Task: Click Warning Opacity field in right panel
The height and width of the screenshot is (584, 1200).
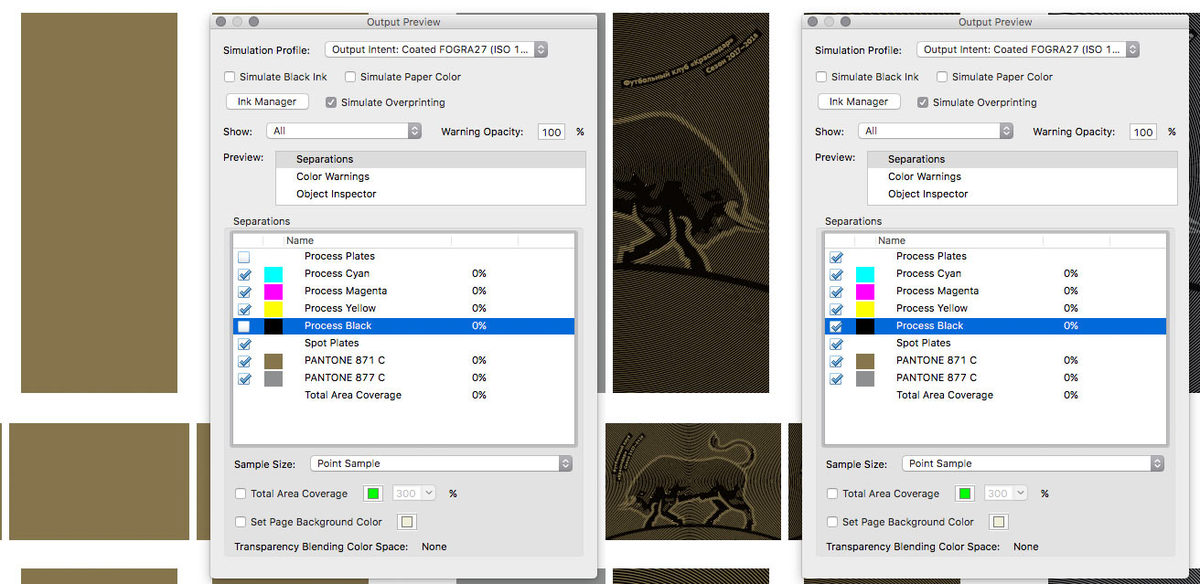Action: pyautogui.click(x=1143, y=132)
